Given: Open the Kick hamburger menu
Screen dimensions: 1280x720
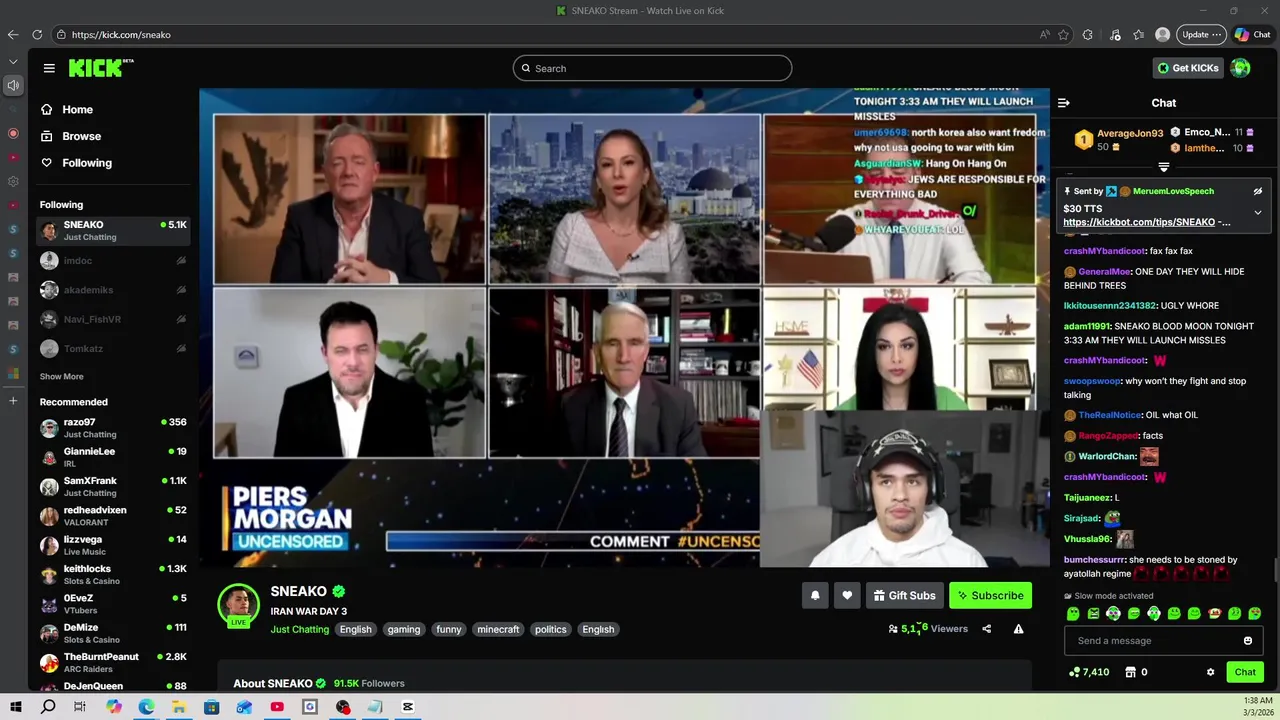Looking at the screenshot, I should (x=49, y=68).
